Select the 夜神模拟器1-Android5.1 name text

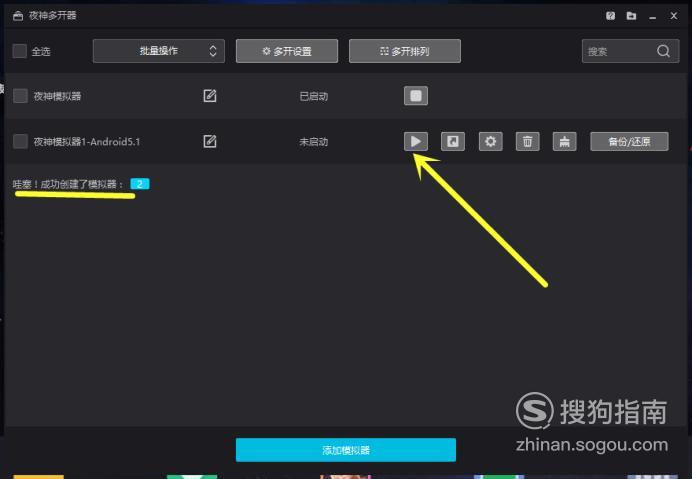pos(87,142)
